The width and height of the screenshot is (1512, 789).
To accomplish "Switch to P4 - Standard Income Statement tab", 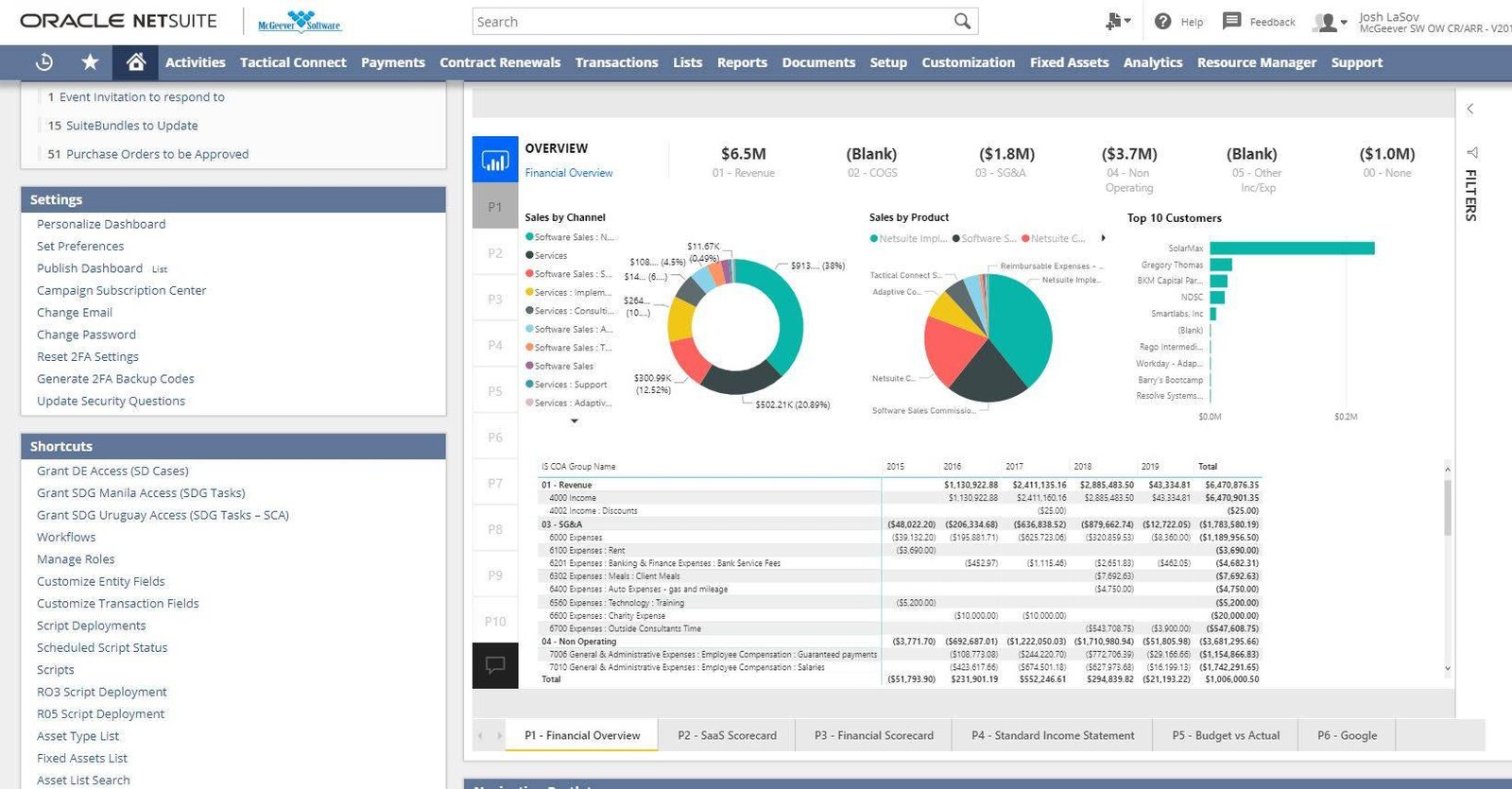I will [x=1053, y=735].
